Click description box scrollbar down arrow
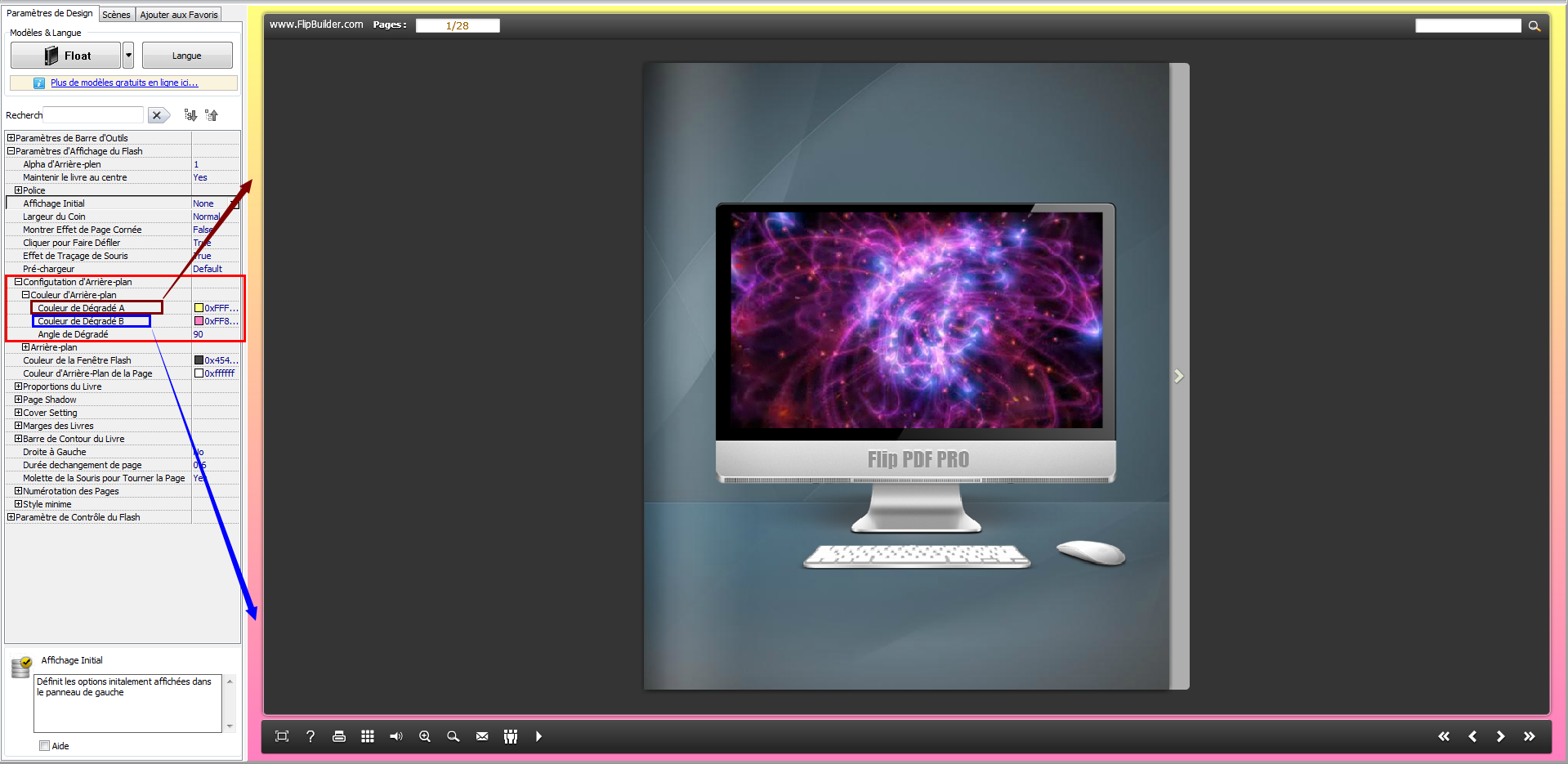This screenshot has height=764, width=1568. (x=230, y=726)
